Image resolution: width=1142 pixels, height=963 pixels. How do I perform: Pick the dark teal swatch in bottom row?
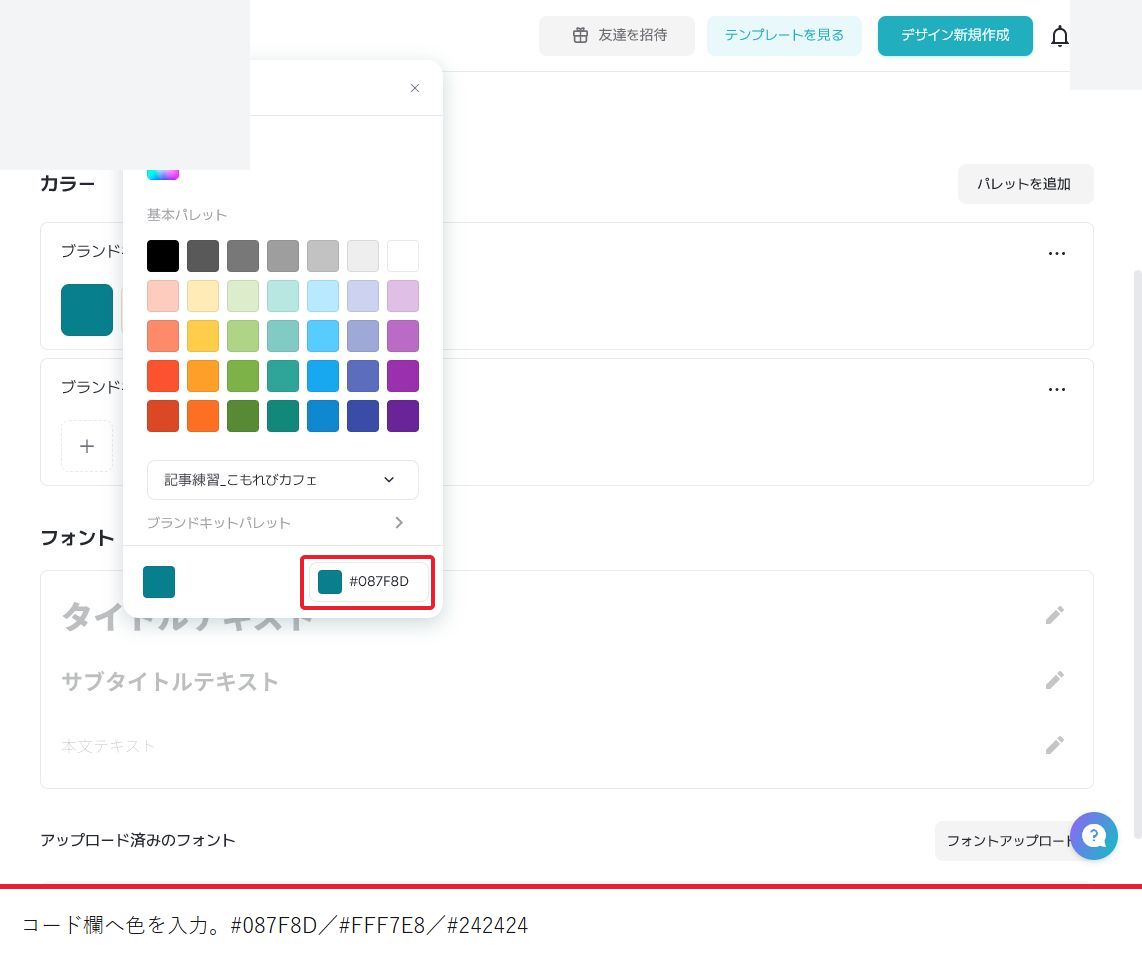click(283, 416)
